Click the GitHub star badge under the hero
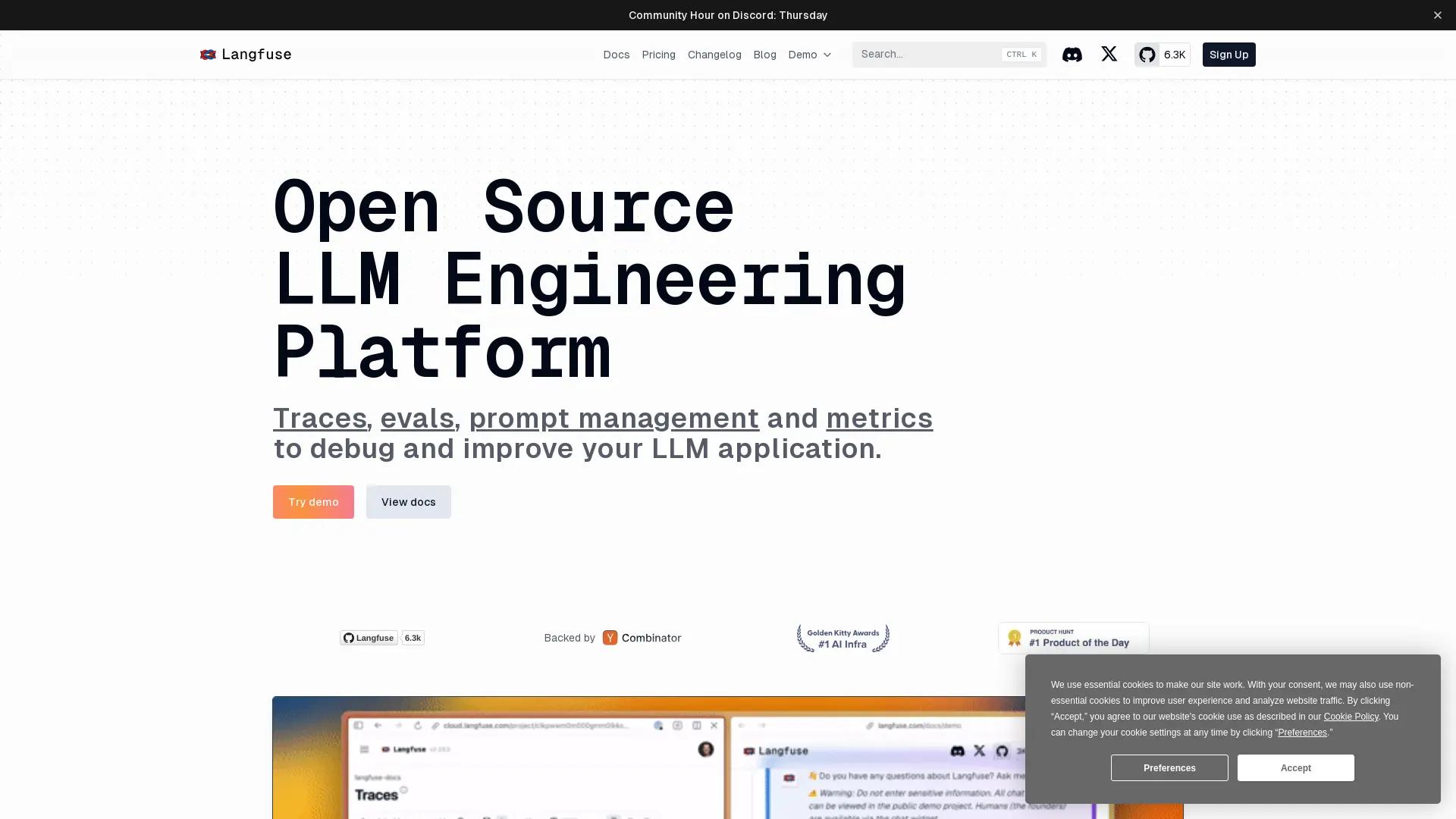1456x819 pixels. point(382,638)
